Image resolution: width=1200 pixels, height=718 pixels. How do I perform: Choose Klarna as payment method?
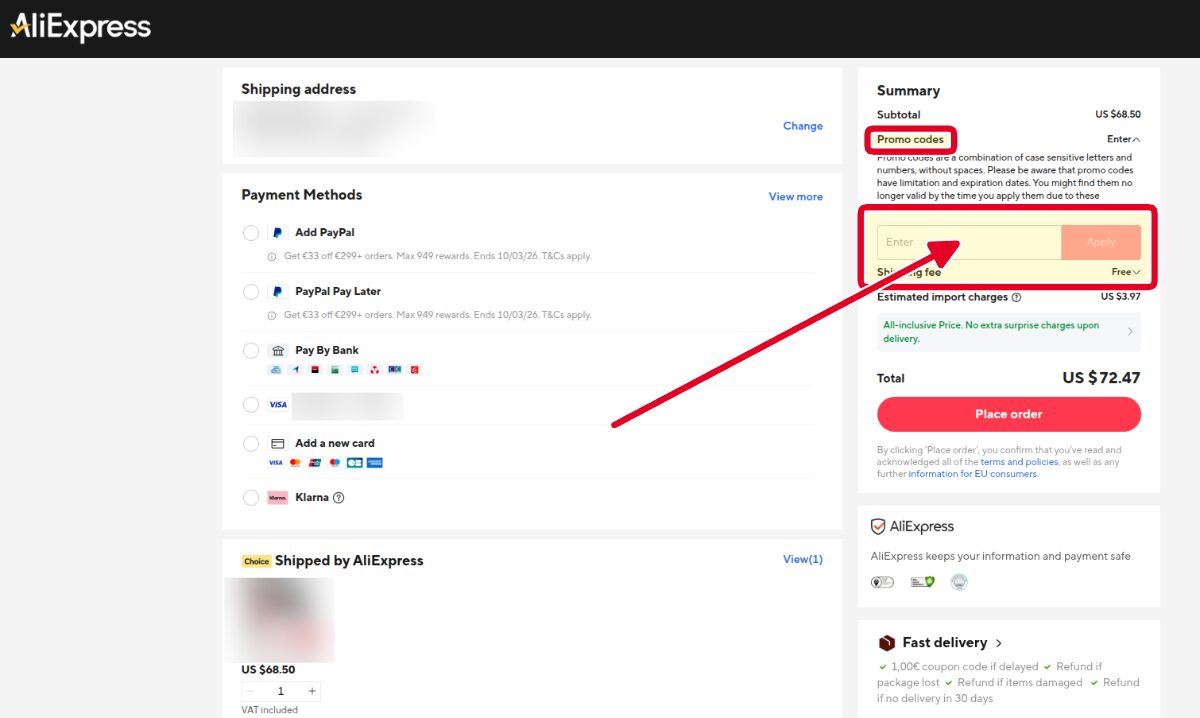tap(251, 498)
